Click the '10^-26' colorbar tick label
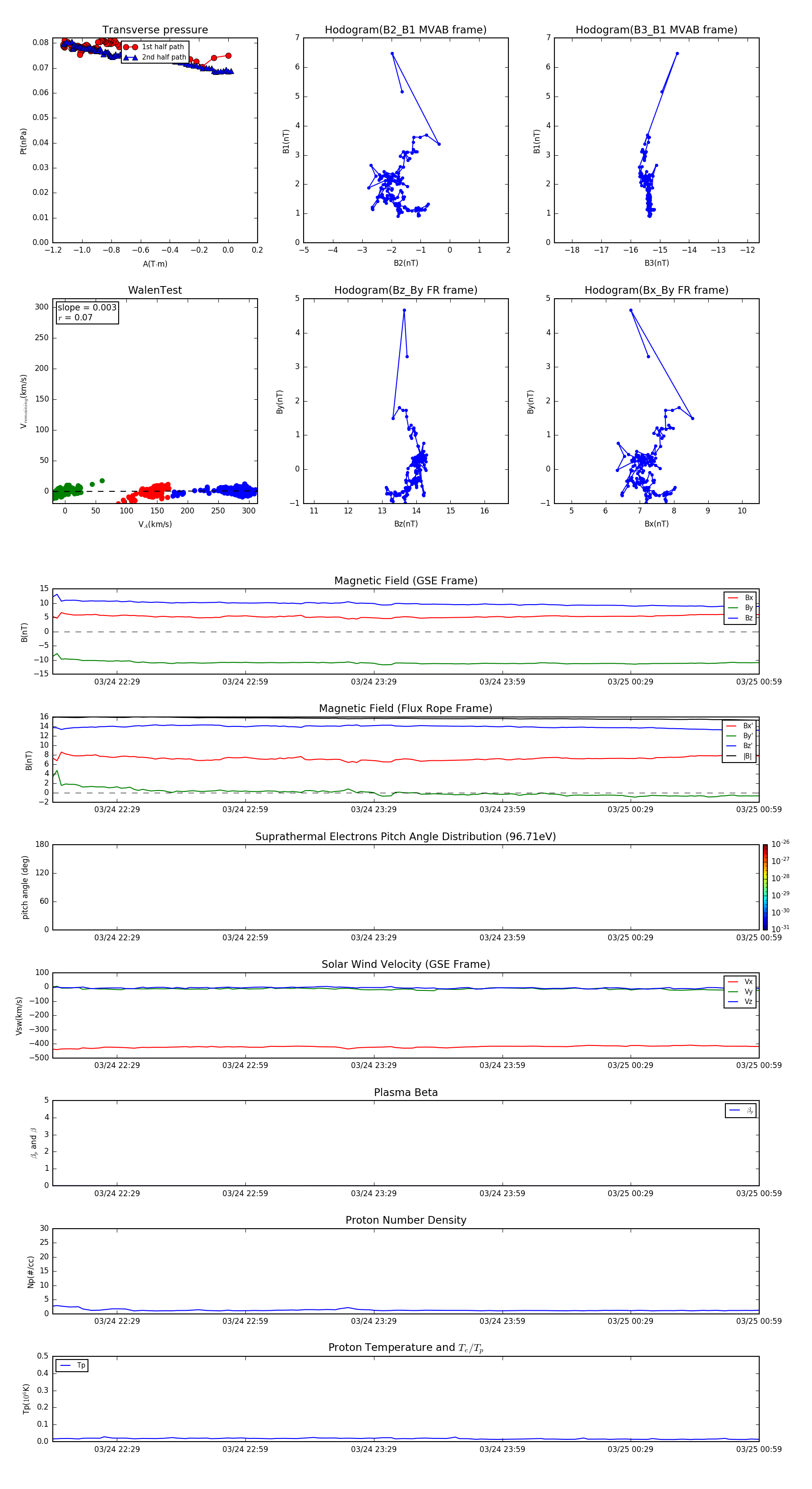812x1489 pixels. [780, 844]
